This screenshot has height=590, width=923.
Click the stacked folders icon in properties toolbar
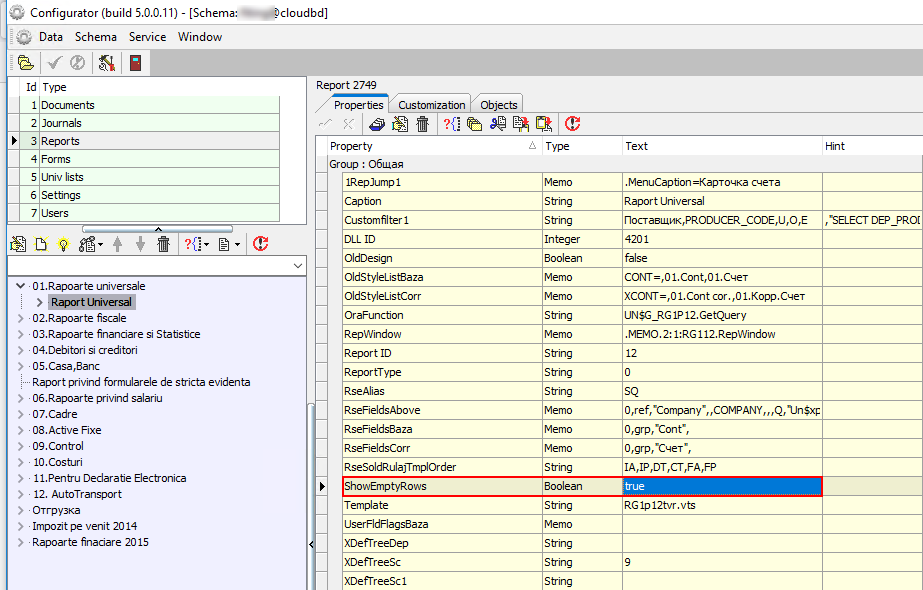coord(474,124)
